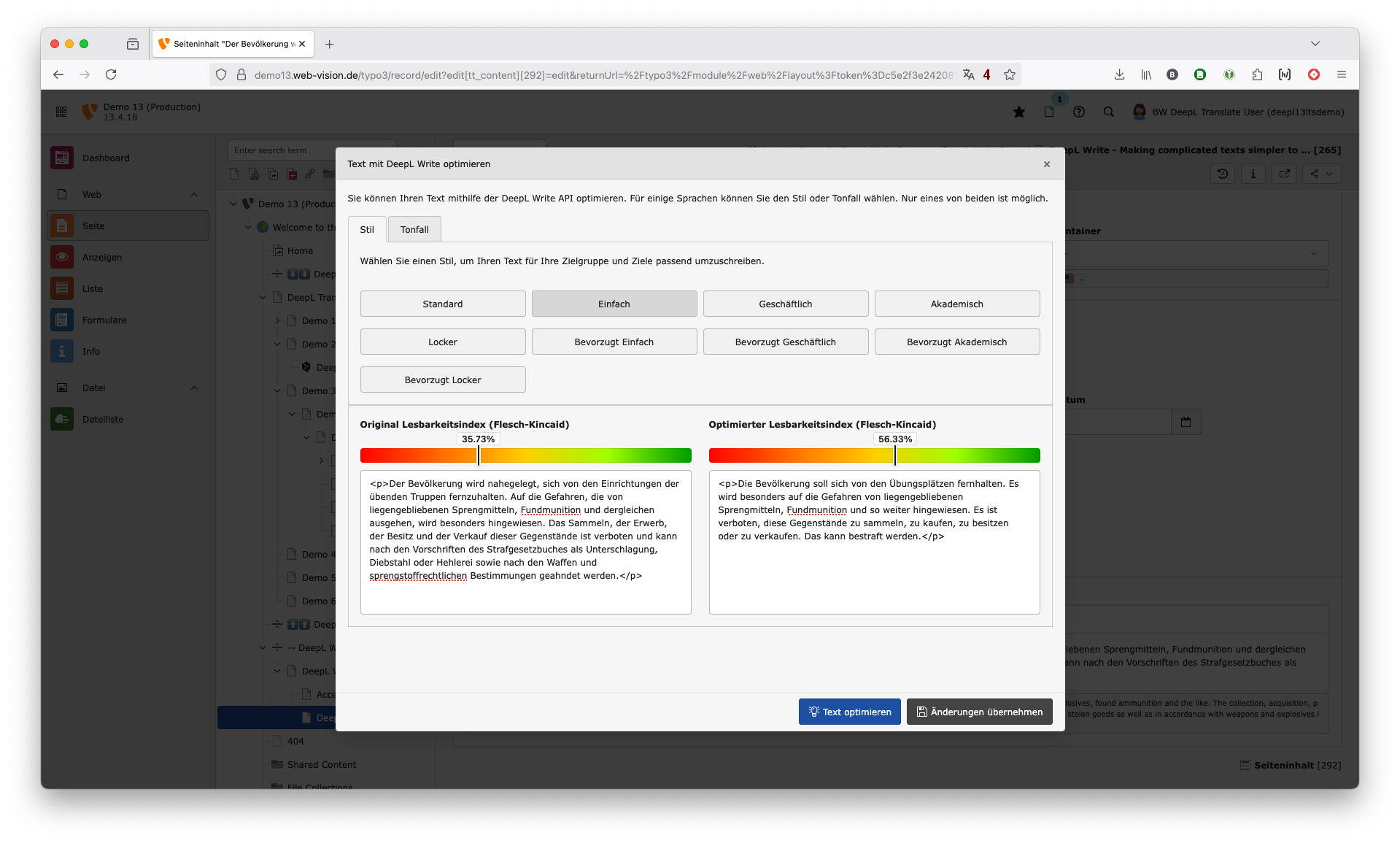
Task: Open the record history icon
Action: tap(1223, 174)
